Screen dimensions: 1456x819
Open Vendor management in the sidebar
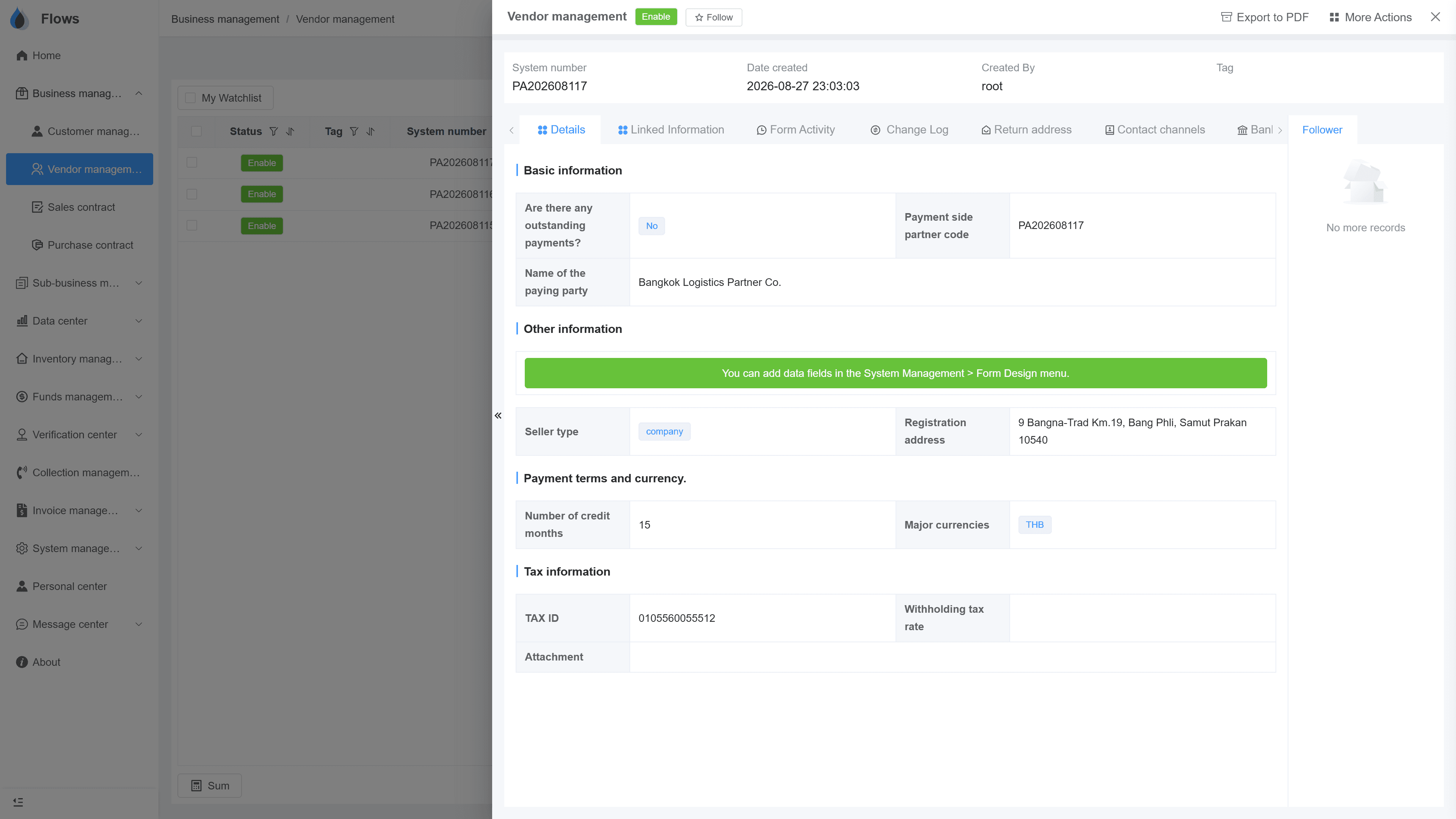point(79,169)
